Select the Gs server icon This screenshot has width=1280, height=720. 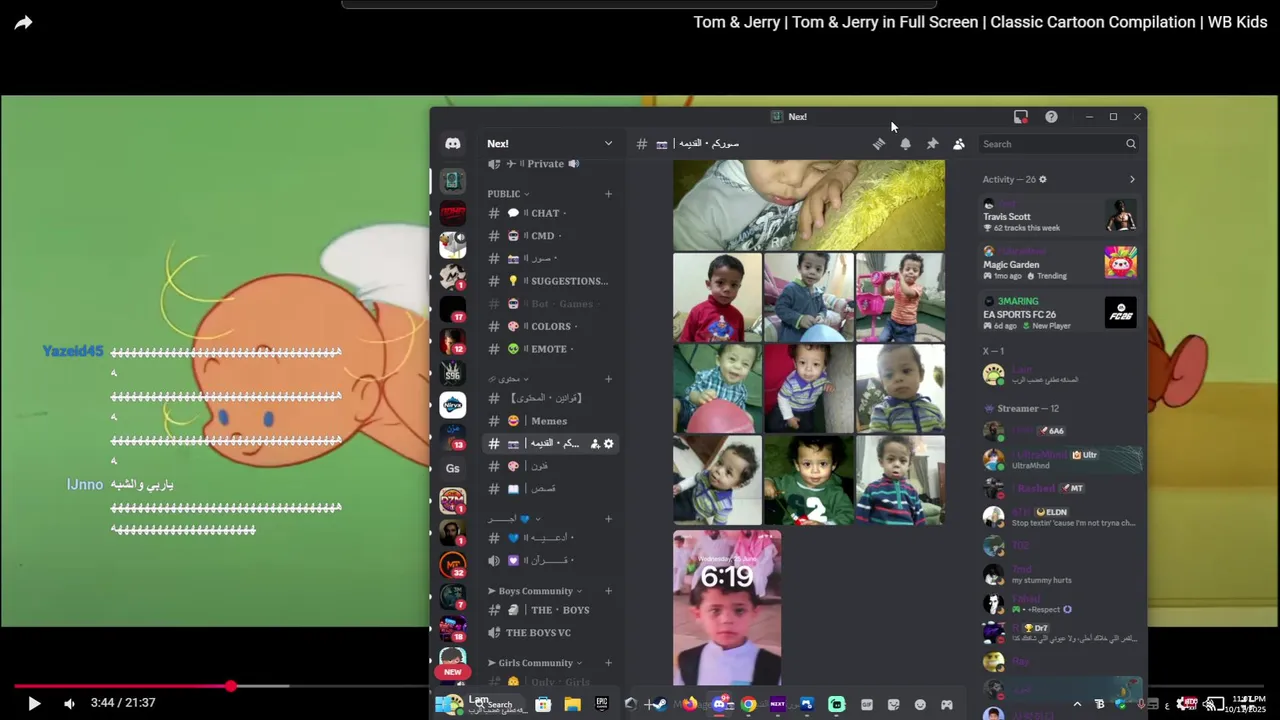[453, 469]
